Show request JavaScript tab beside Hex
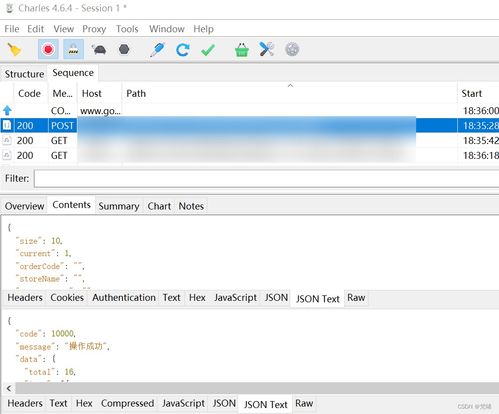Viewport: 499px width, 414px height. tap(235, 297)
